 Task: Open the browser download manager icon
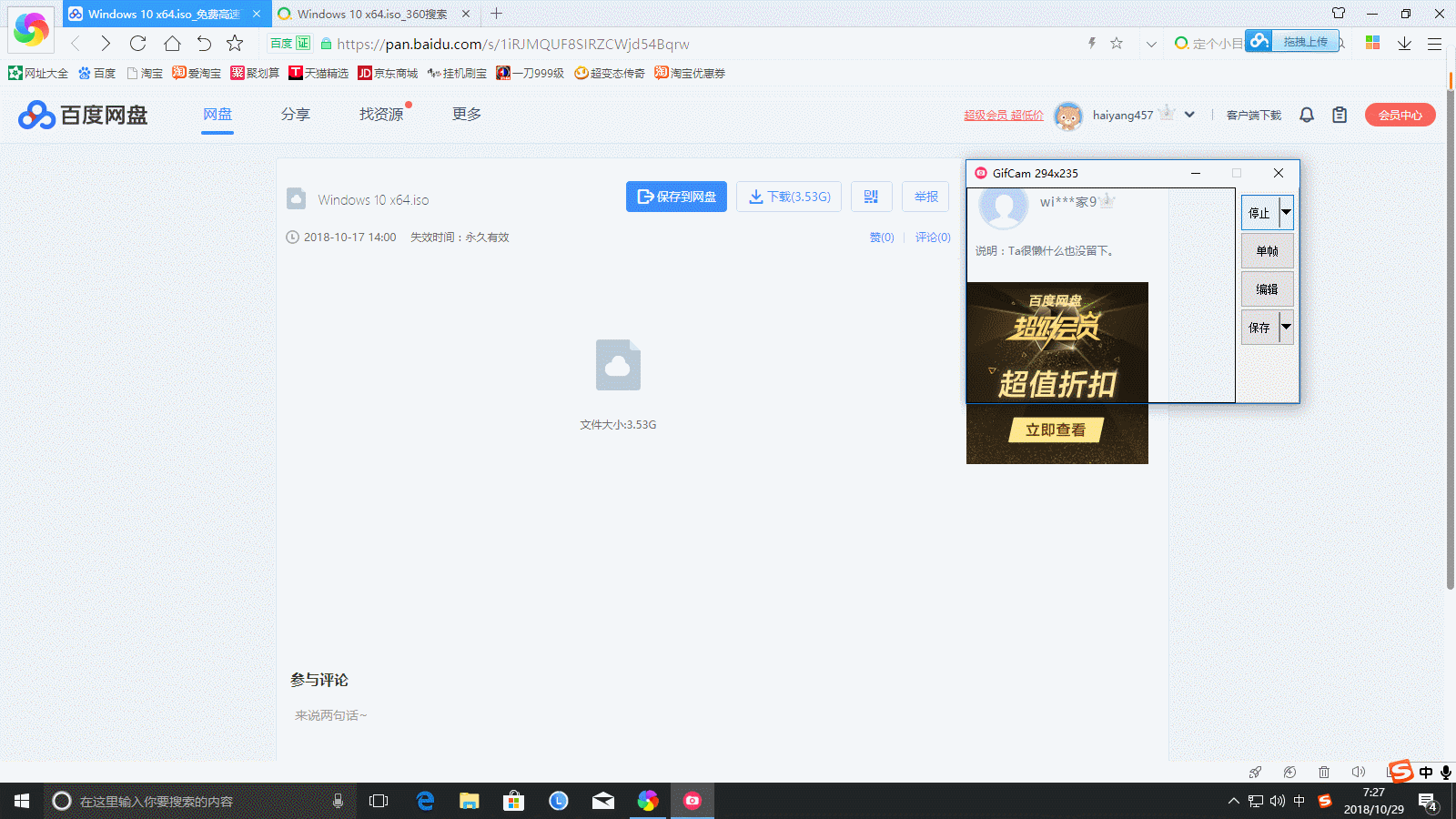click(1404, 43)
